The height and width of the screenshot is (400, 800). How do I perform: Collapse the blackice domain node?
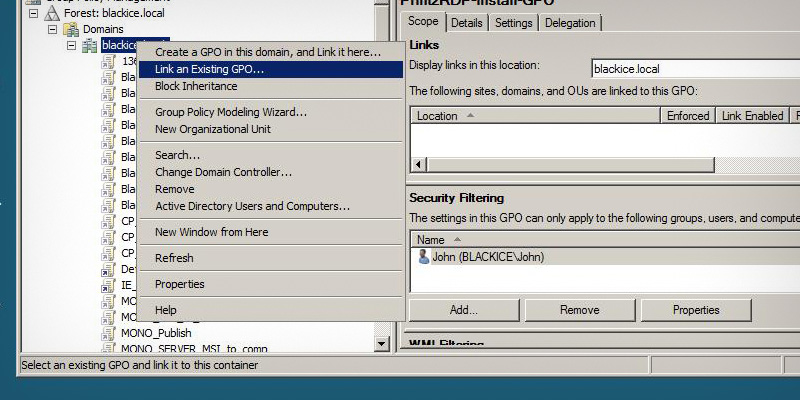click(72, 46)
